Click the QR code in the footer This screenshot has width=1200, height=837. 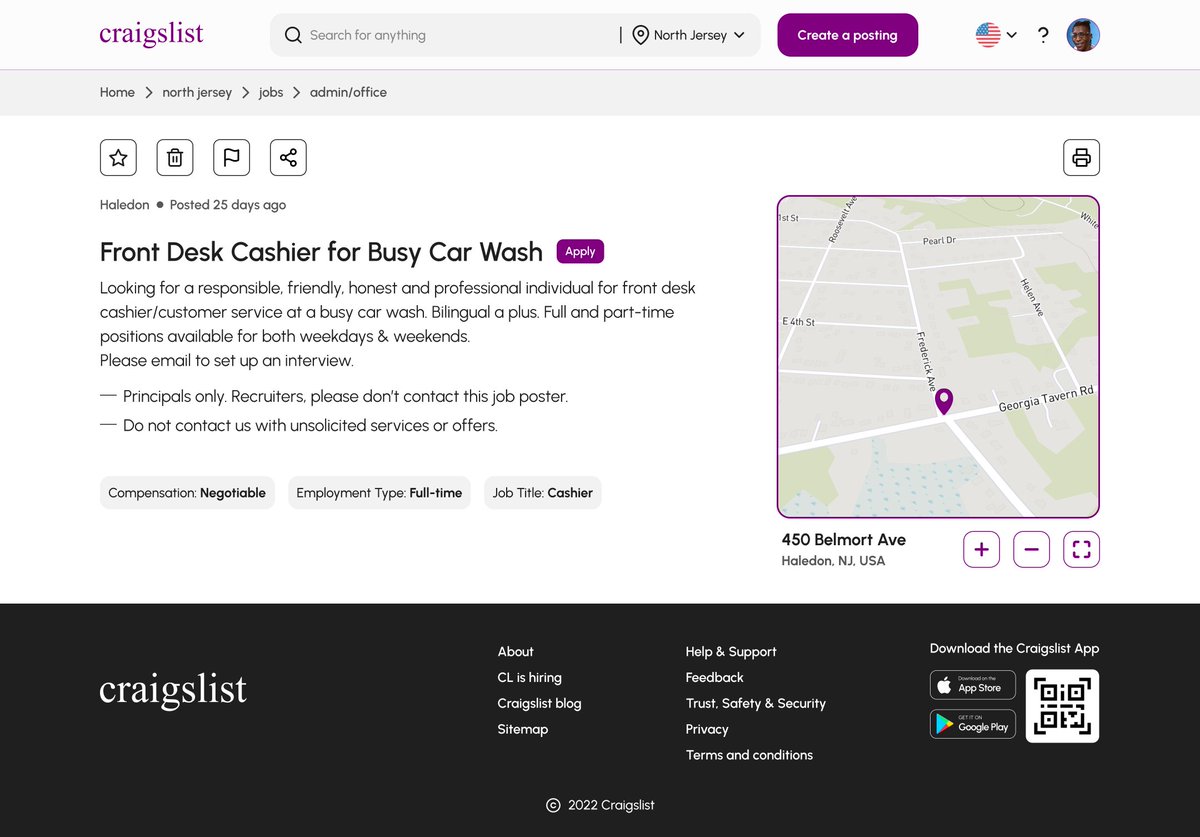click(x=1062, y=706)
